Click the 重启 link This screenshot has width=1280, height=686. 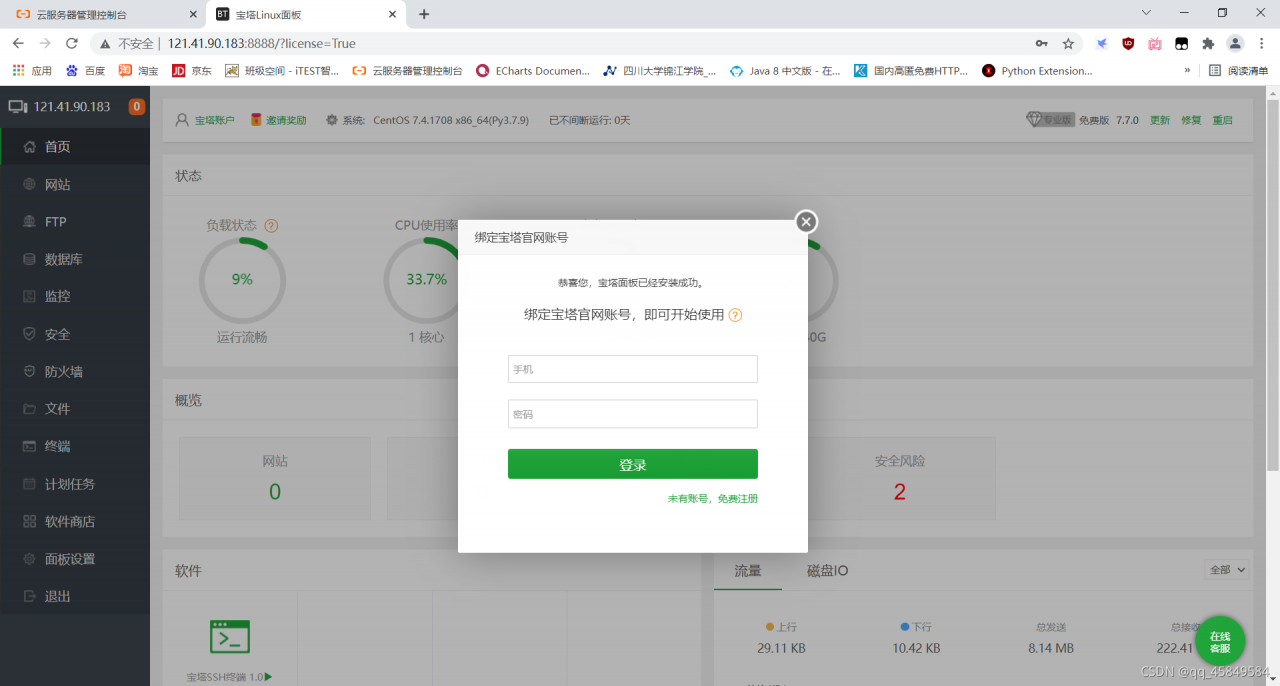1223,120
